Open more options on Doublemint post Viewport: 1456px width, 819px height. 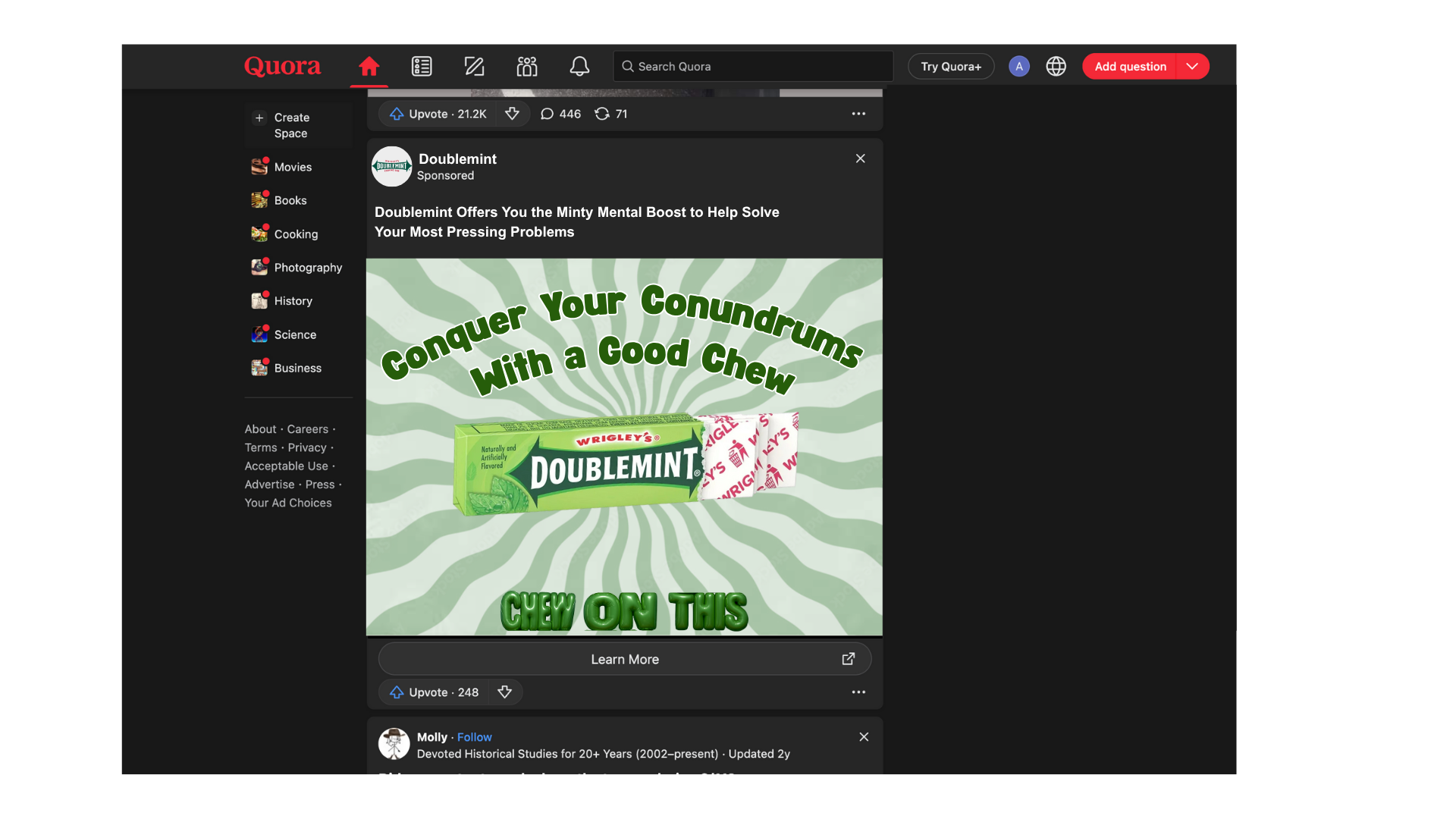[x=858, y=692]
